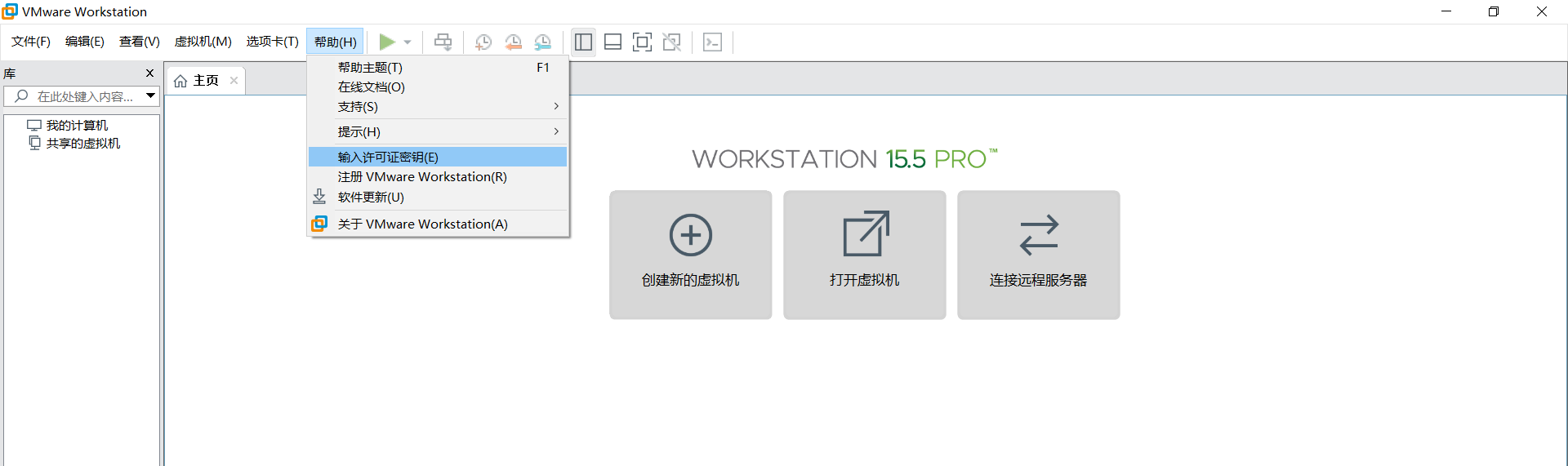
Task: Select 我的计算机 in the library tree
Action: 77,125
